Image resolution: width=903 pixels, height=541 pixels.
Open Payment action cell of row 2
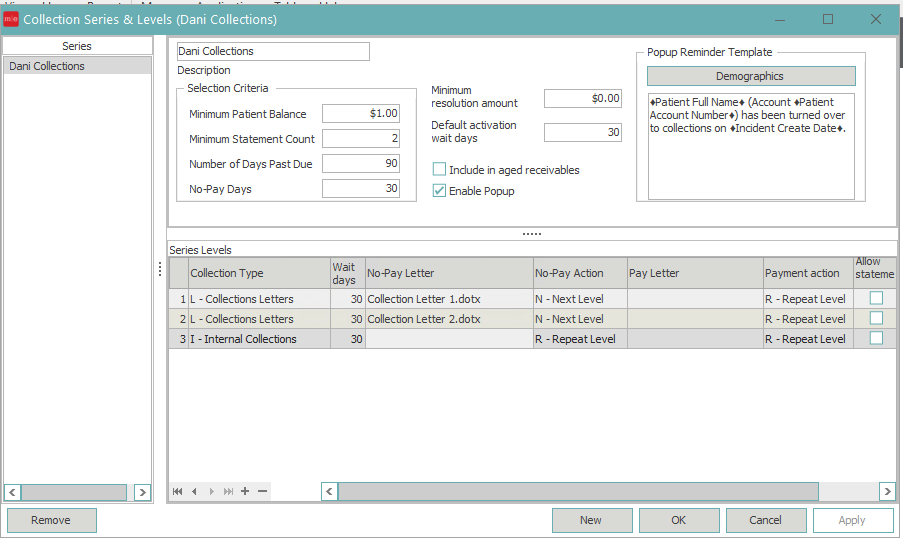click(x=806, y=319)
